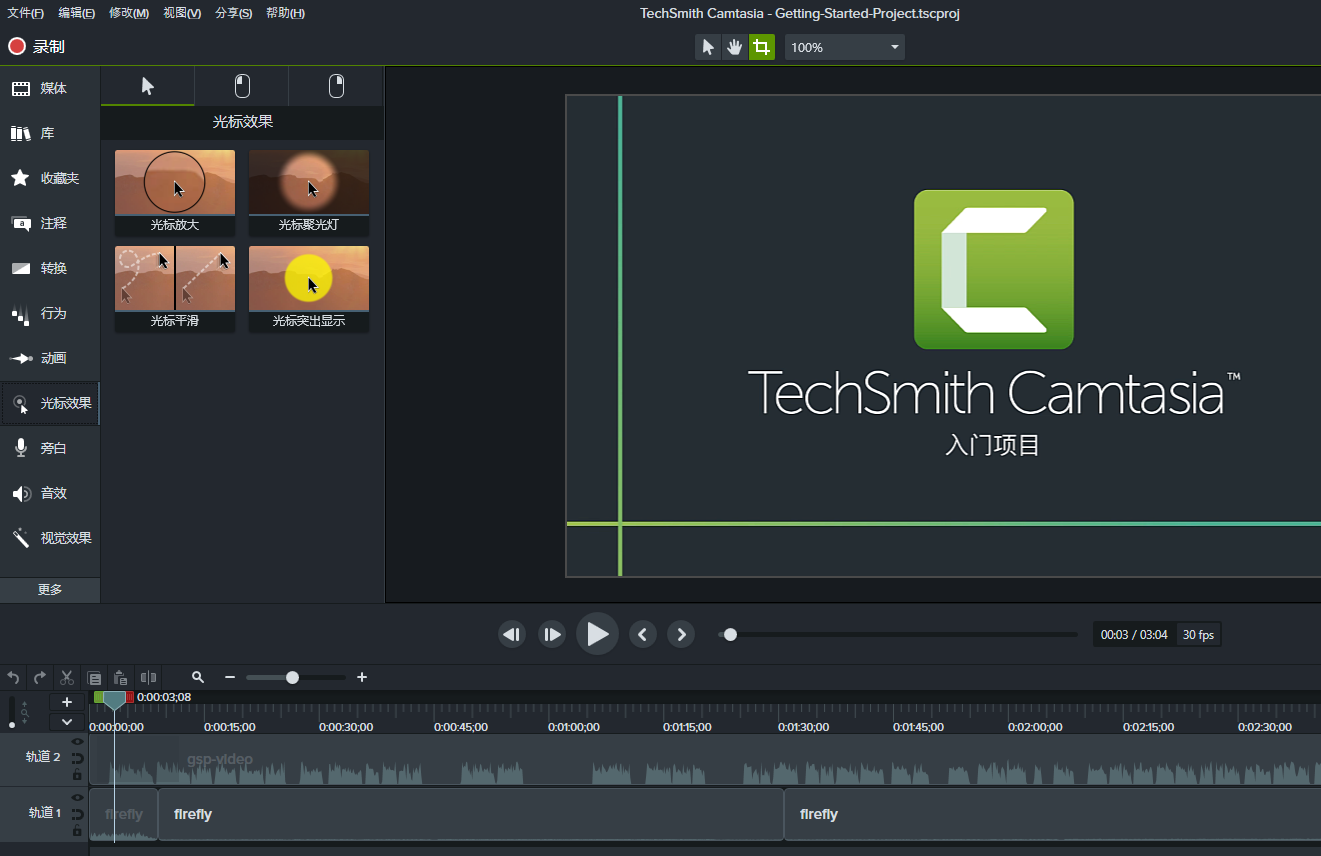This screenshot has height=856, width=1321.
Task: Lock 轨道 1 with its padlock toggle
Action: (x=78, y=831)
